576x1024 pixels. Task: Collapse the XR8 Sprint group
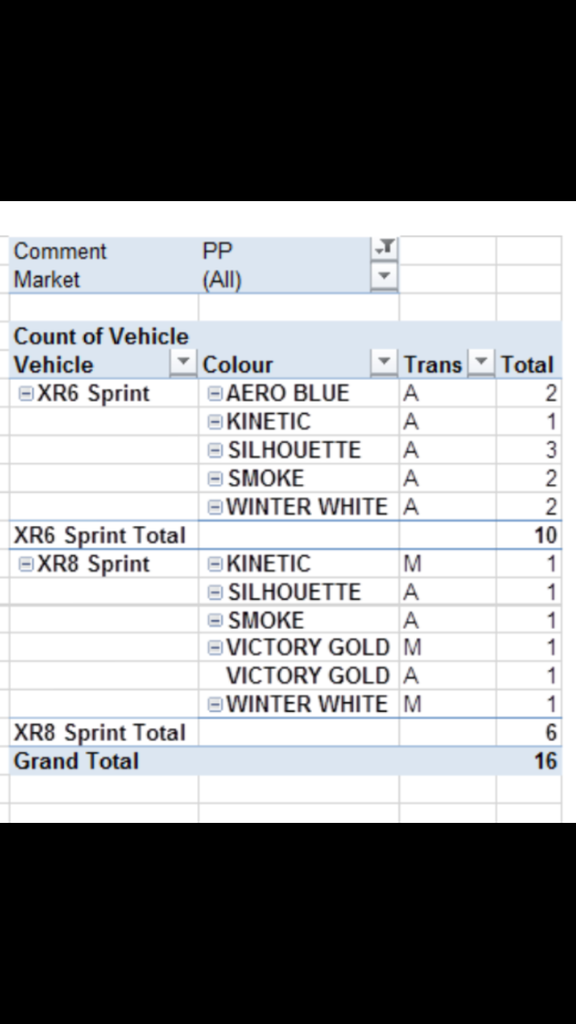[x=26, y=564]
